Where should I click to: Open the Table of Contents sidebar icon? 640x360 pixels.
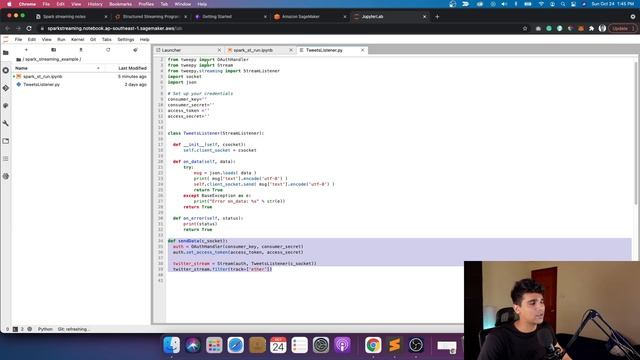6,158
